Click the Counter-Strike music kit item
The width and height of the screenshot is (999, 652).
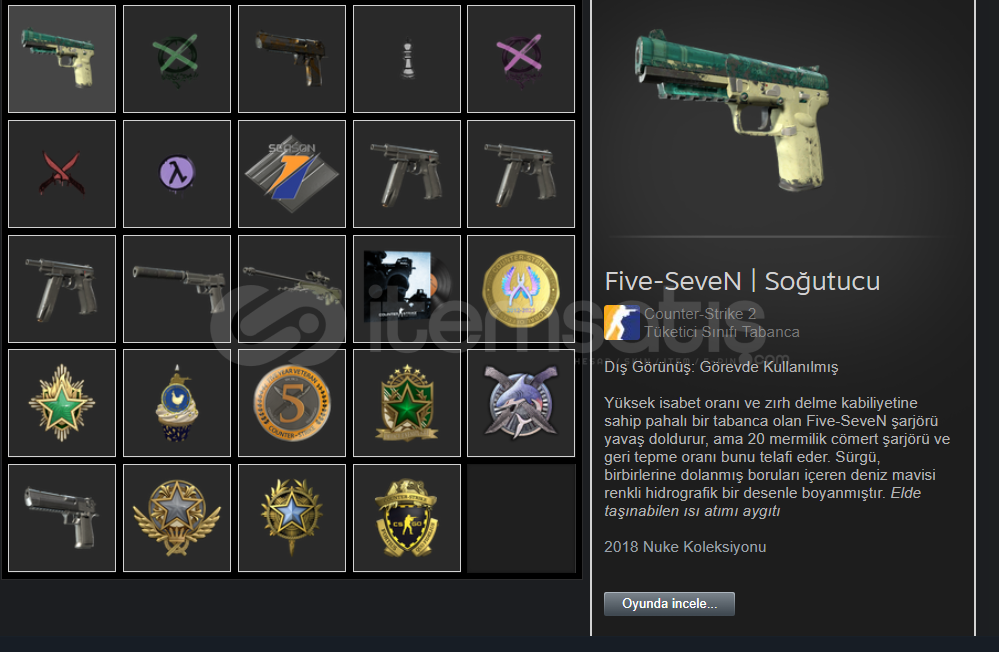coord(406,288)
